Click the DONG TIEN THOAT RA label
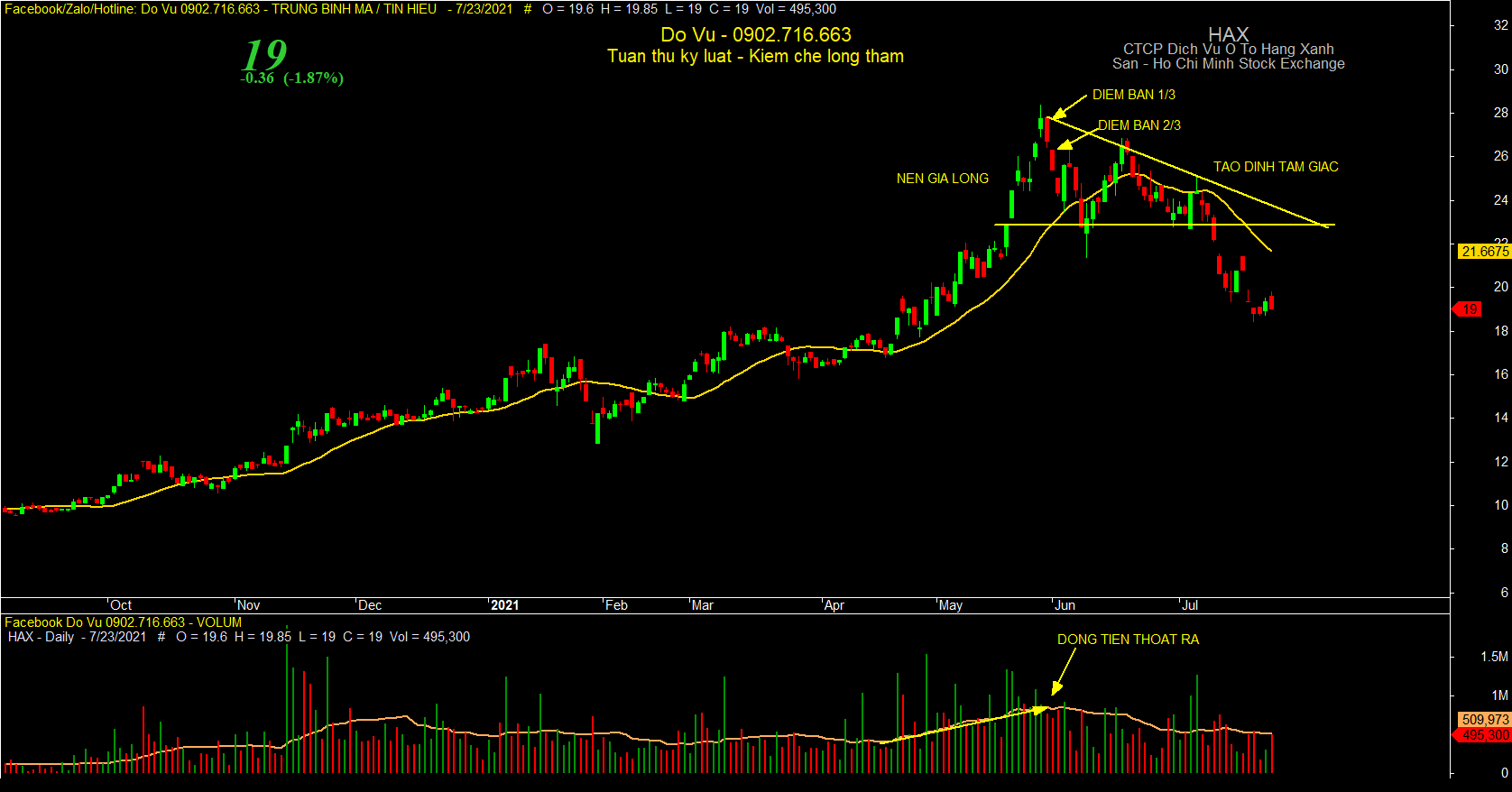This screenshot has height=792, width=1512. tap(1128, 640)
